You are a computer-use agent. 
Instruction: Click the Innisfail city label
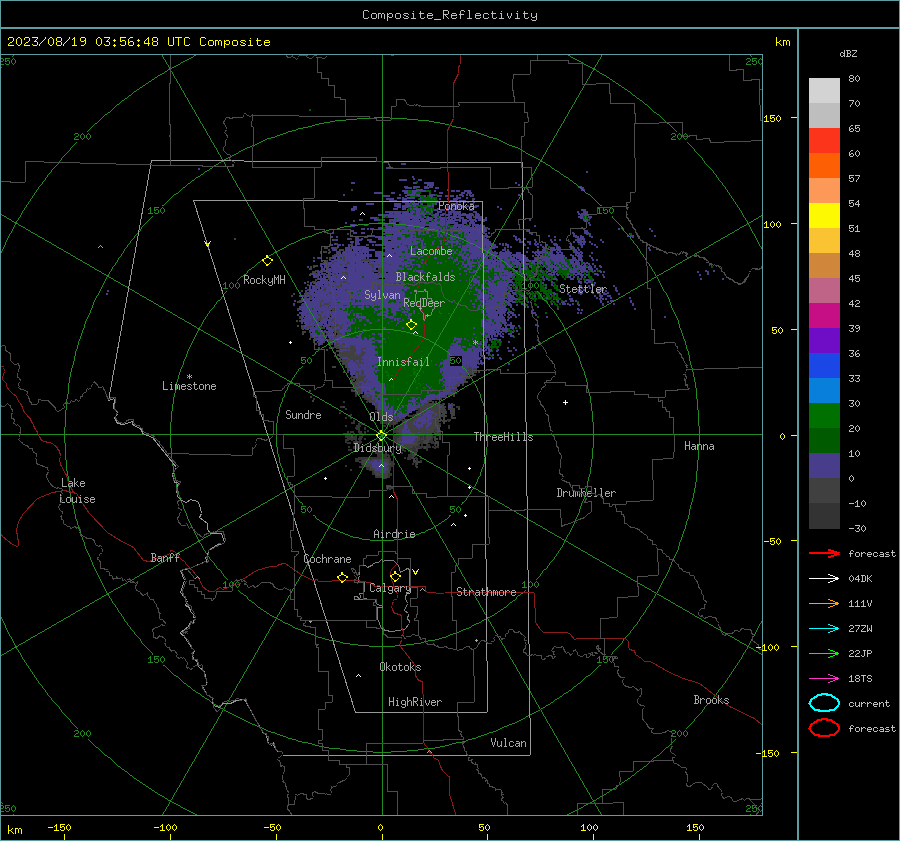coord(403,362)
